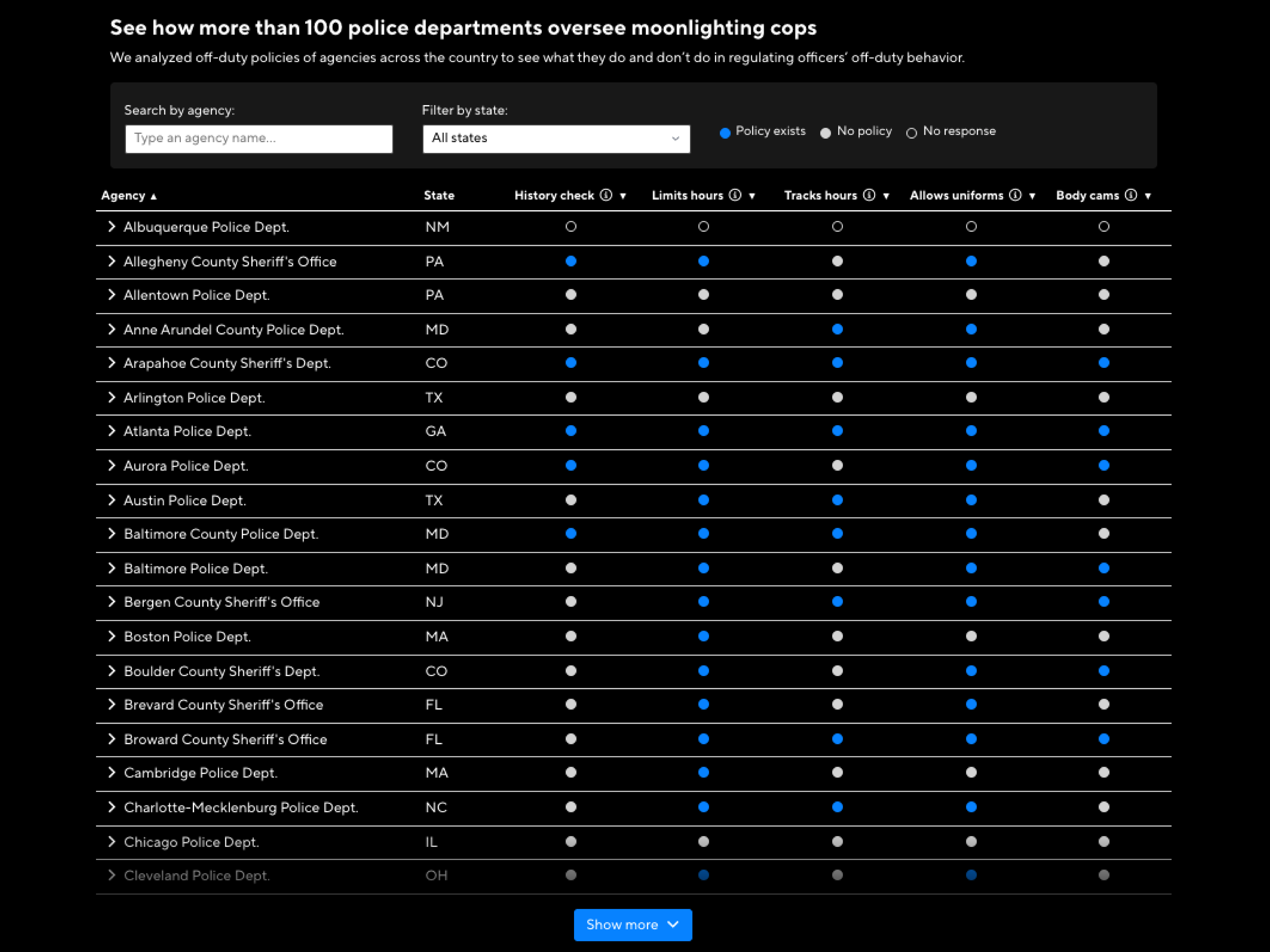
Task: Click the Search by agency input field
Action: coord(259,139)
